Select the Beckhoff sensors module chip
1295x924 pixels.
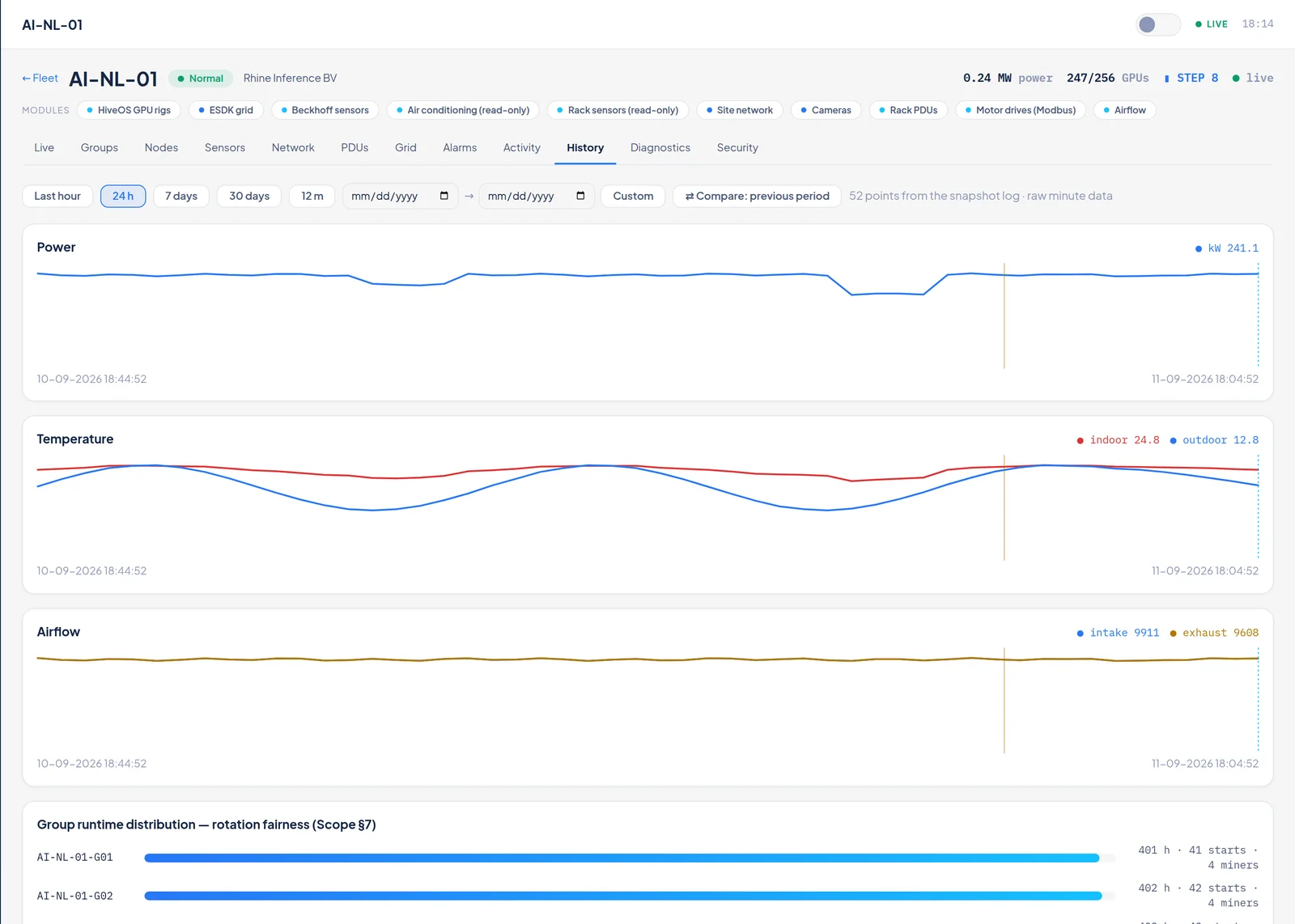click(x=325, y=110)
